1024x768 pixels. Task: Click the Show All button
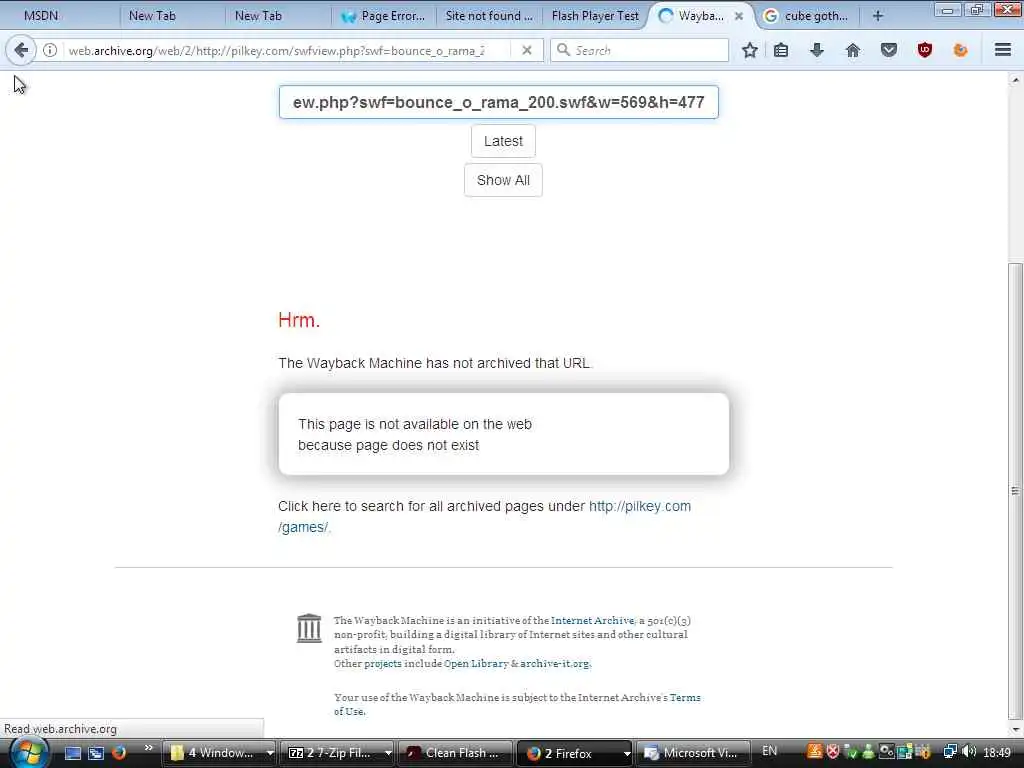click(x=503, y=180)
